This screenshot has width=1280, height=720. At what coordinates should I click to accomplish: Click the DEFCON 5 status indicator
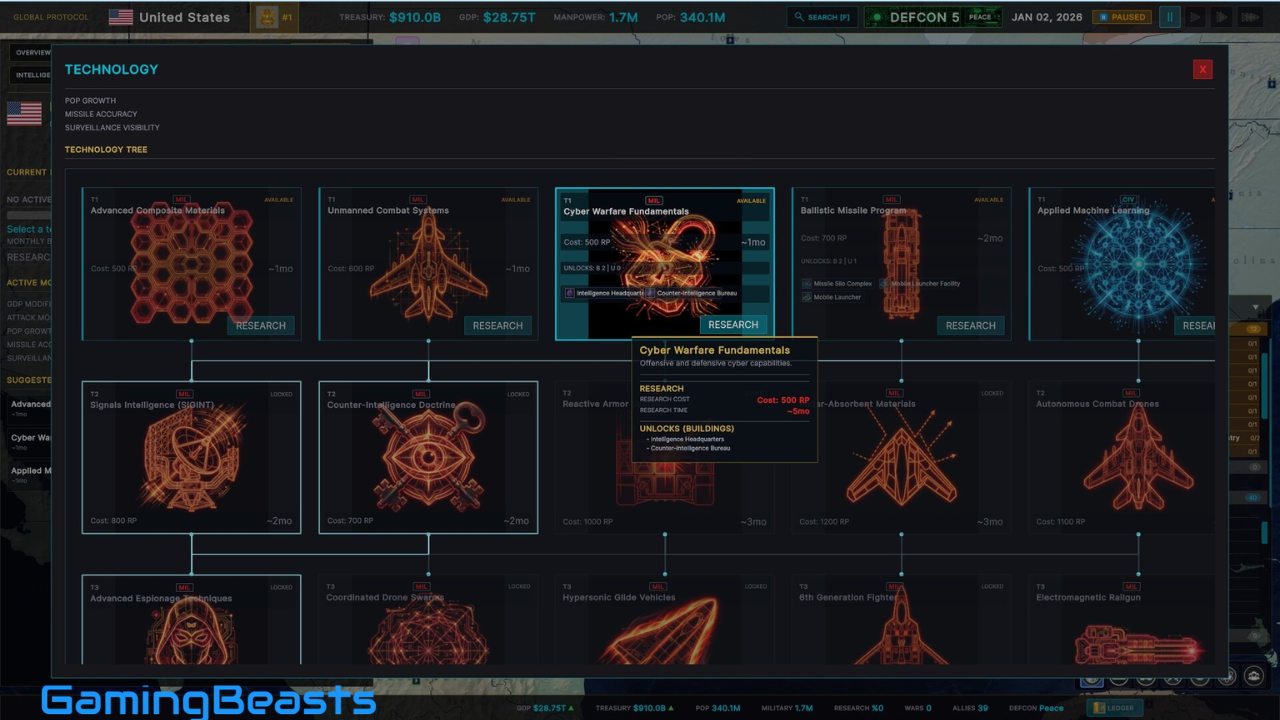pyautogui.click(x=933, y=17)
